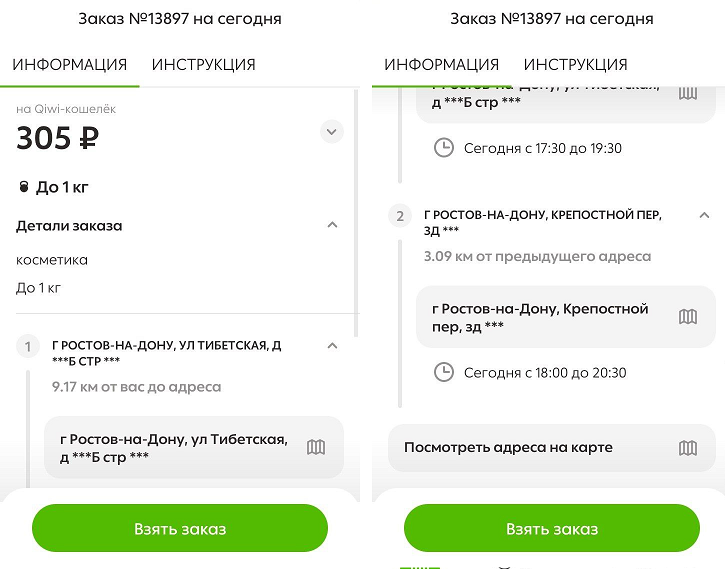
Task: Collapse the Крепостной пер address step
Action: pos(704,215)
